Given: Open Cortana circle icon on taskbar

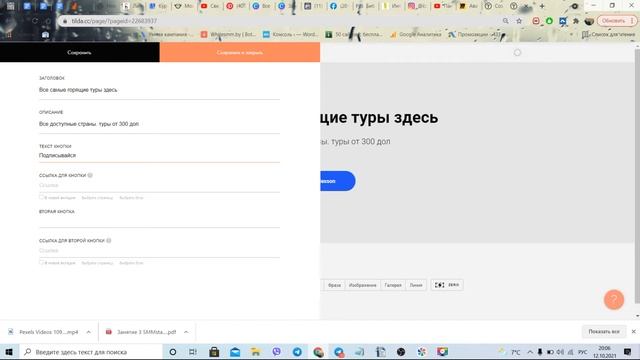Looking at the screenshot, I should tap(173, 352).
